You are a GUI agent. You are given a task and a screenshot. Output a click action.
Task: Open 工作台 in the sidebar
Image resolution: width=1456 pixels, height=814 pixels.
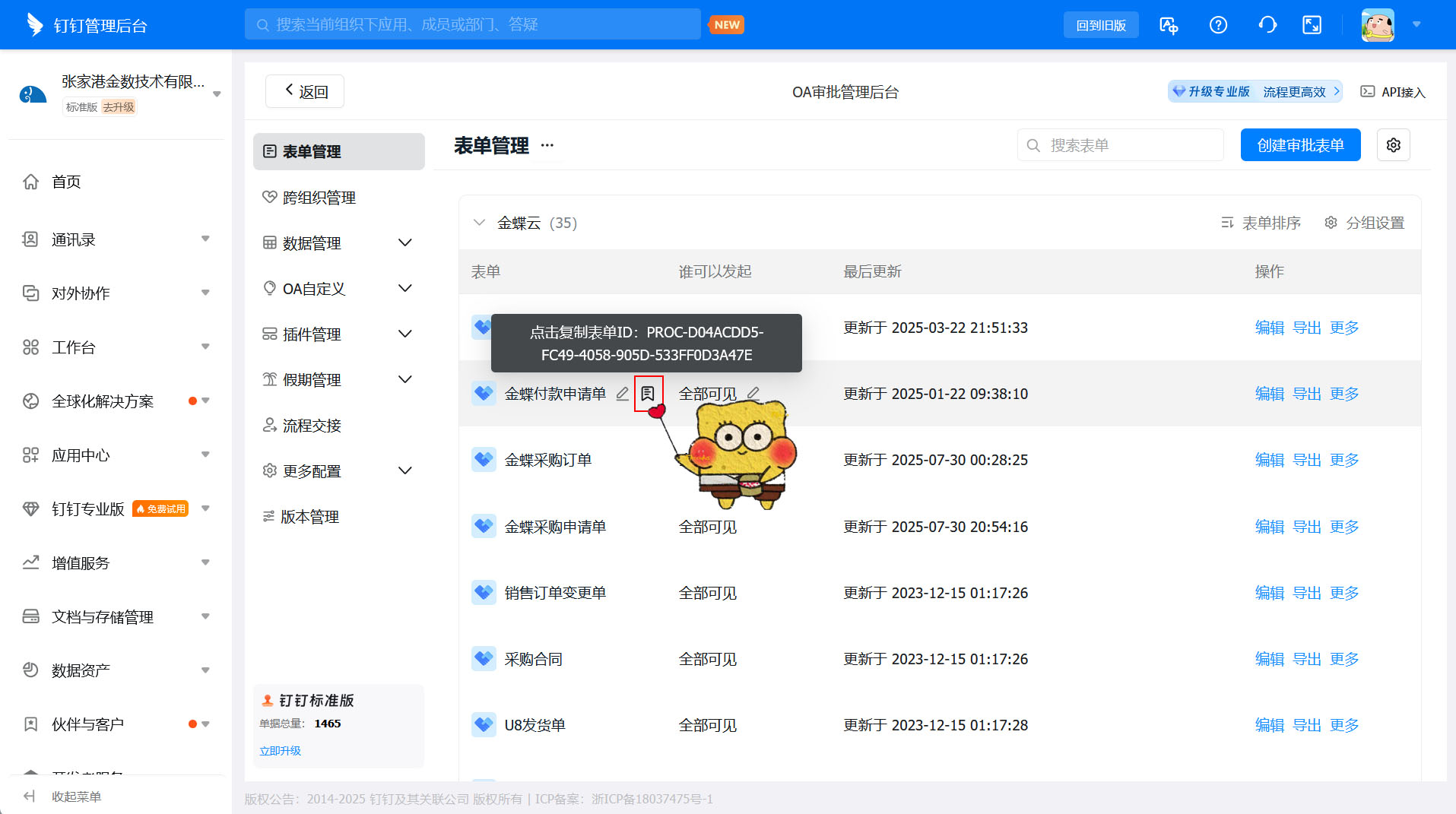pos(73,347)
